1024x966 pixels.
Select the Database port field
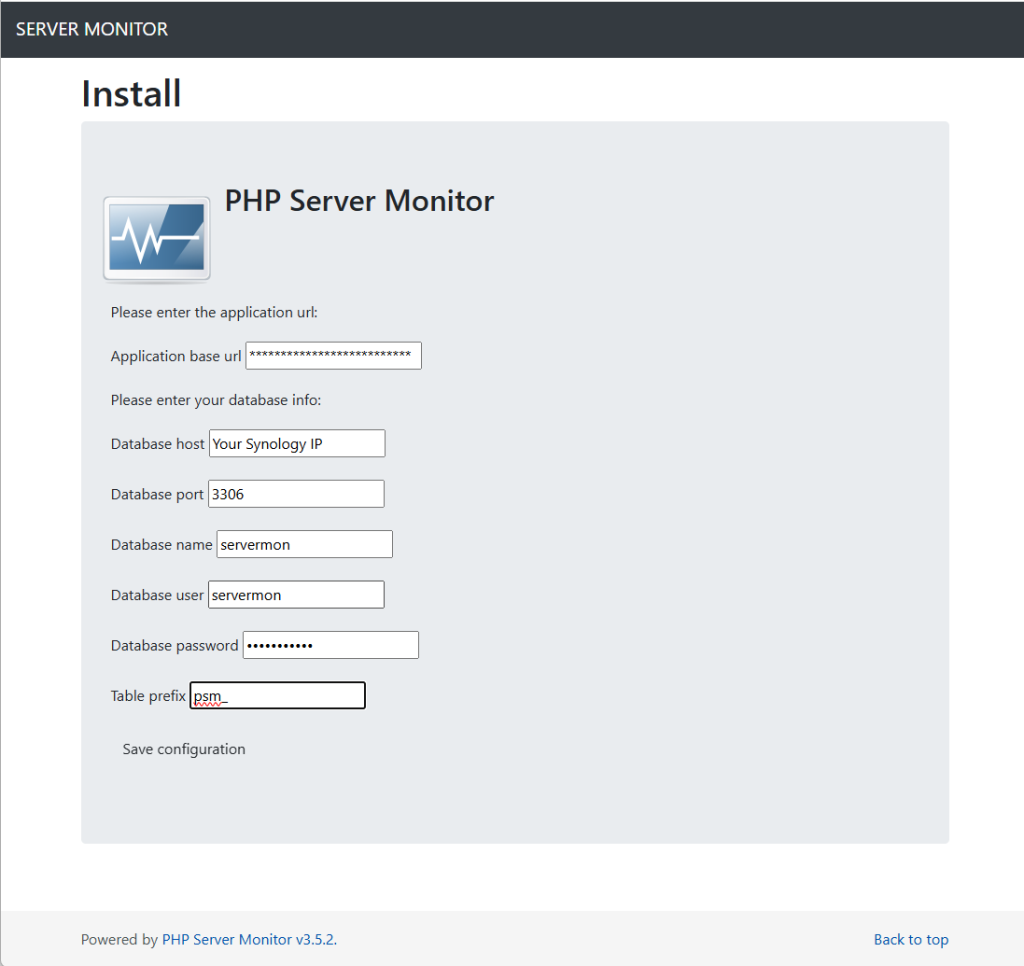tap(296, 494)
